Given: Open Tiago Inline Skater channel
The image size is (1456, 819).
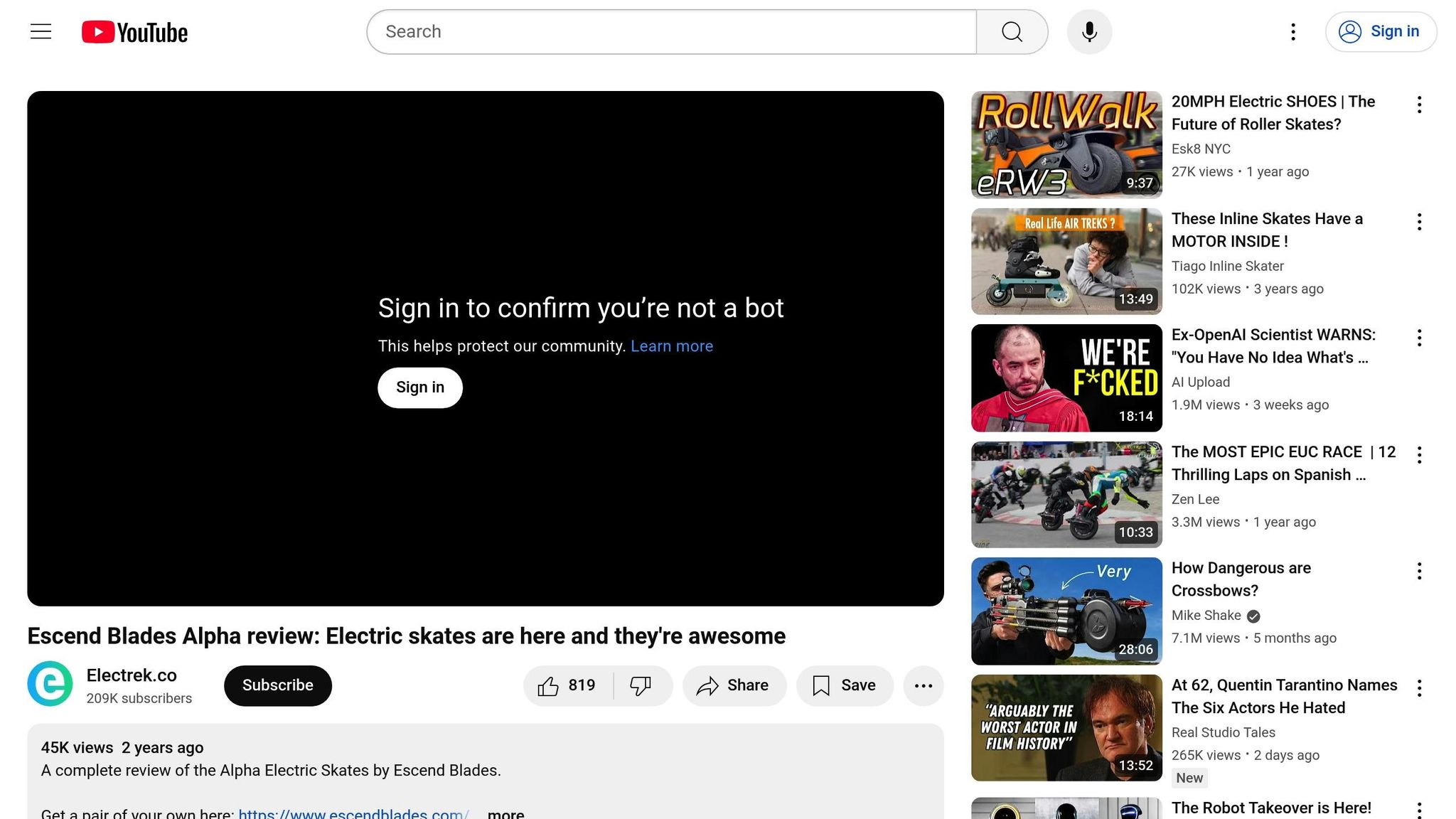Looking at the screenshot, I should [1228, 267].
